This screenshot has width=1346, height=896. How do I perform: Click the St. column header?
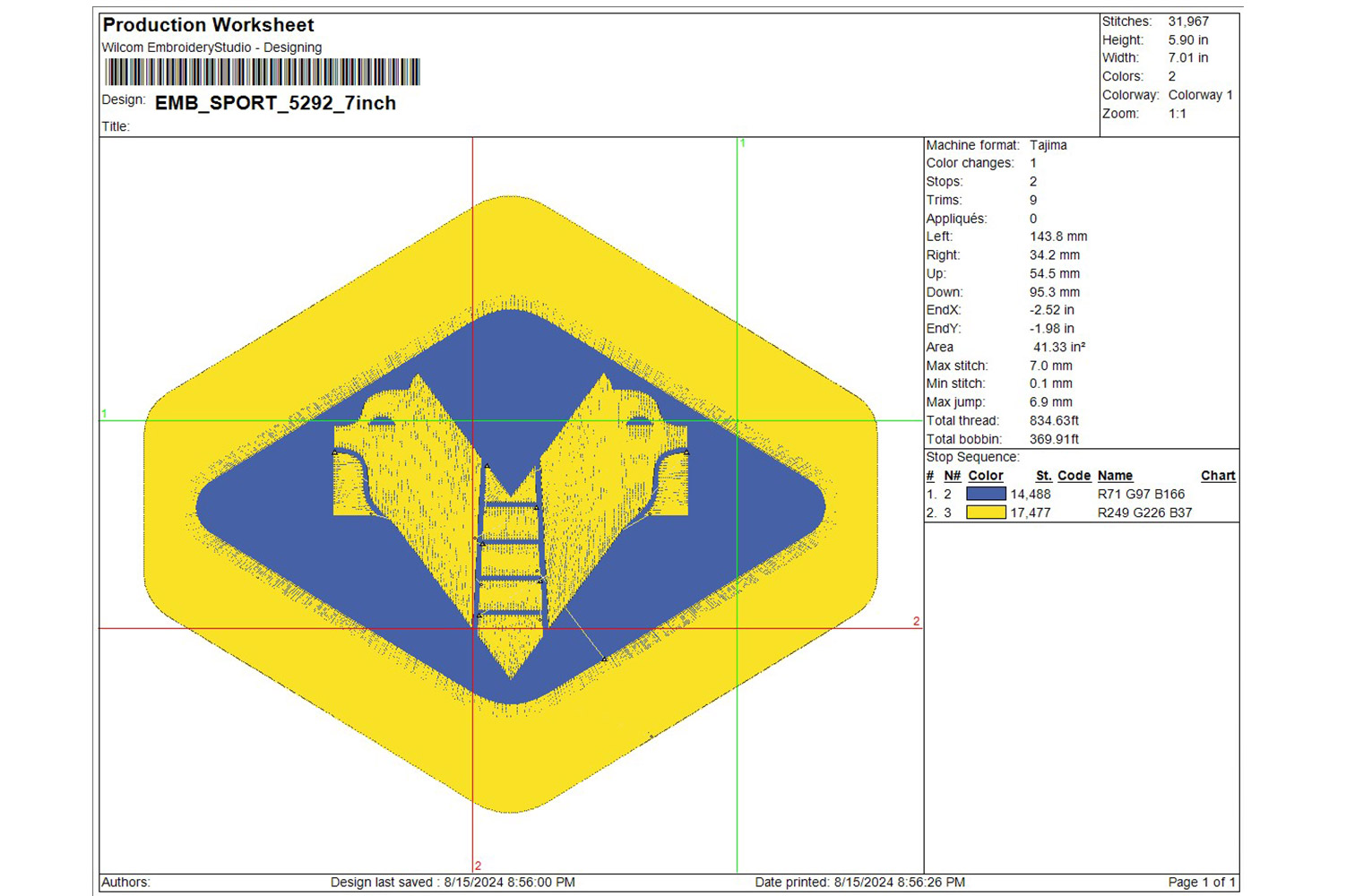tap(1043, 476)
